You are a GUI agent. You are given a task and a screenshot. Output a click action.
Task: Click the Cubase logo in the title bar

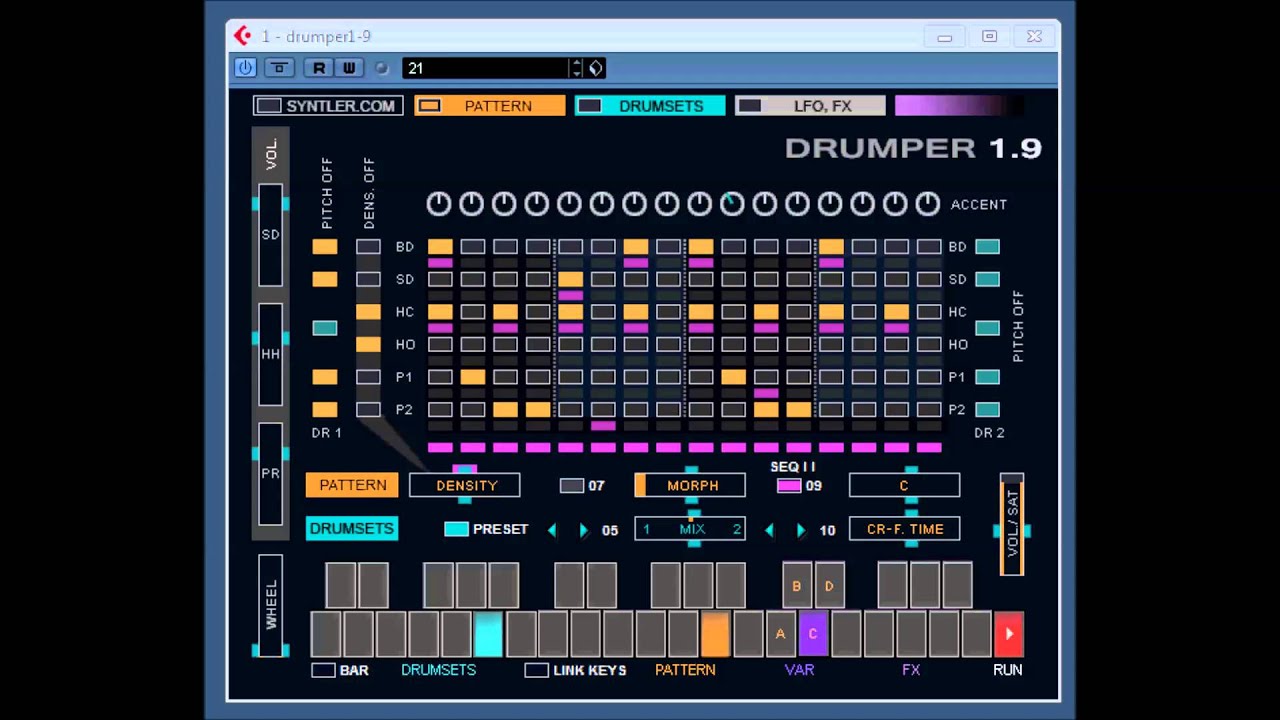243,36
